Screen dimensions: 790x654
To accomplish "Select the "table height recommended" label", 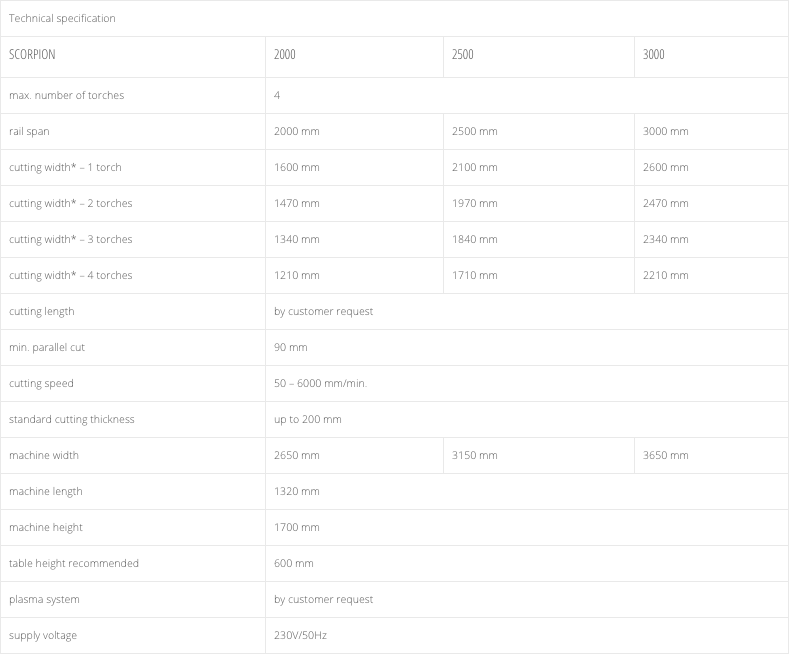I will (74, 563).
